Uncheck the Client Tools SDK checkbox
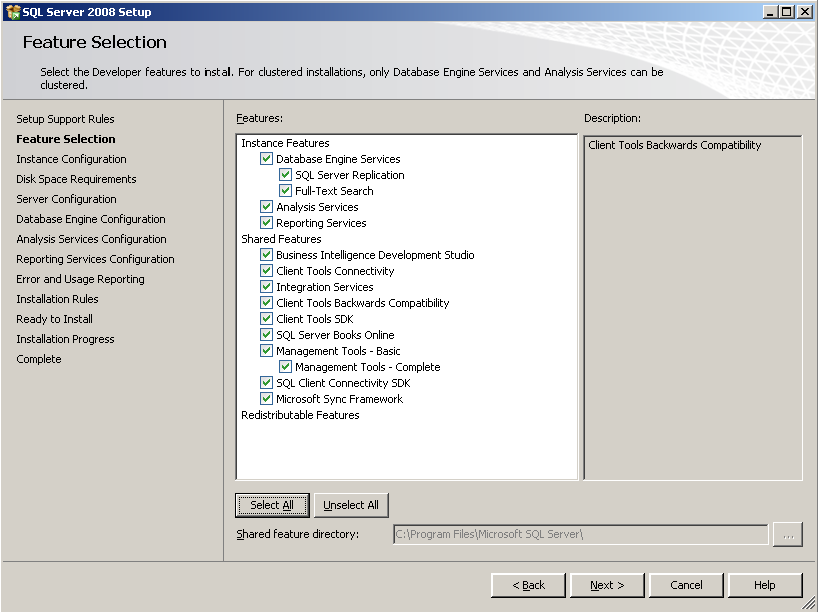Viewport: 818px width, 612px height. [266, 319]
